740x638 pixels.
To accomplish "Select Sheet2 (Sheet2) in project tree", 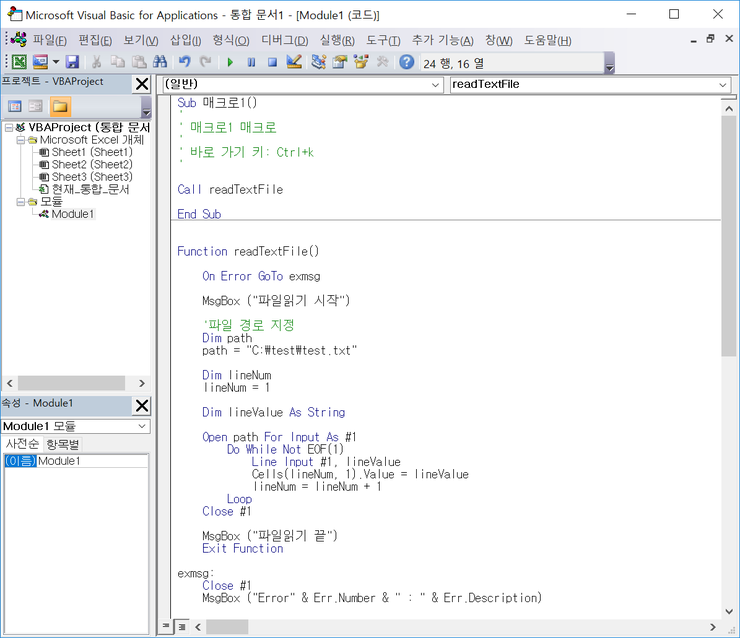I will [x=91, y=164].
